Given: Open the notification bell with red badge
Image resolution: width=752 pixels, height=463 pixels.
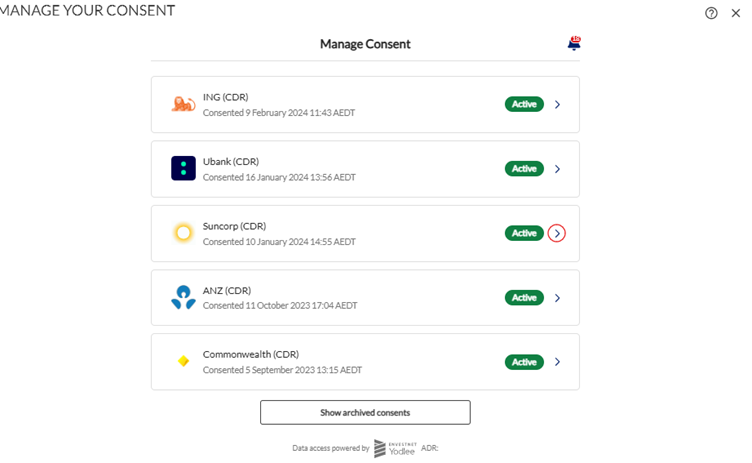Looking at the screenshot, I should click(x=574, y=43).
